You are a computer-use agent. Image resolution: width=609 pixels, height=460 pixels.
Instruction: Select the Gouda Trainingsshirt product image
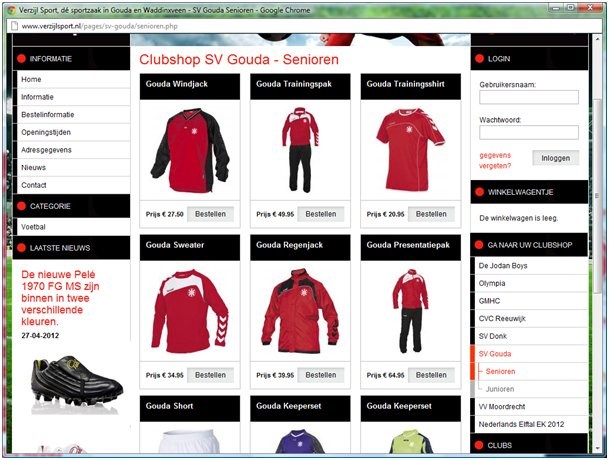(x=410, y=151)
